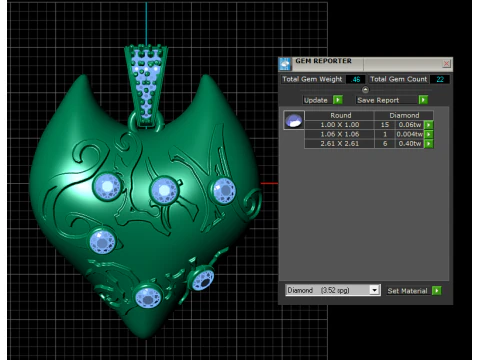This screenshot has height=360, width=480.
Task: Select the 2.61 X 2.61 row
Action: pos(369,143)
